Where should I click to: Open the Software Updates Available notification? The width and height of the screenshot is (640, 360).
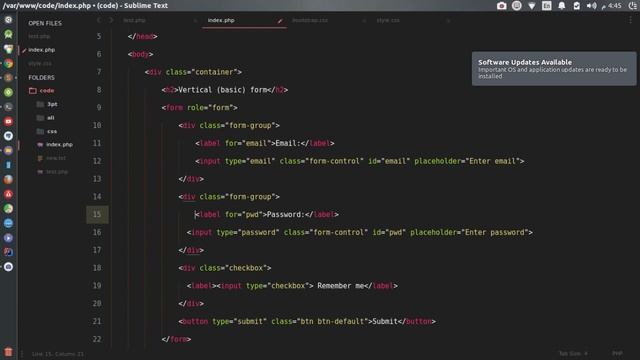[x=554, y=69]
